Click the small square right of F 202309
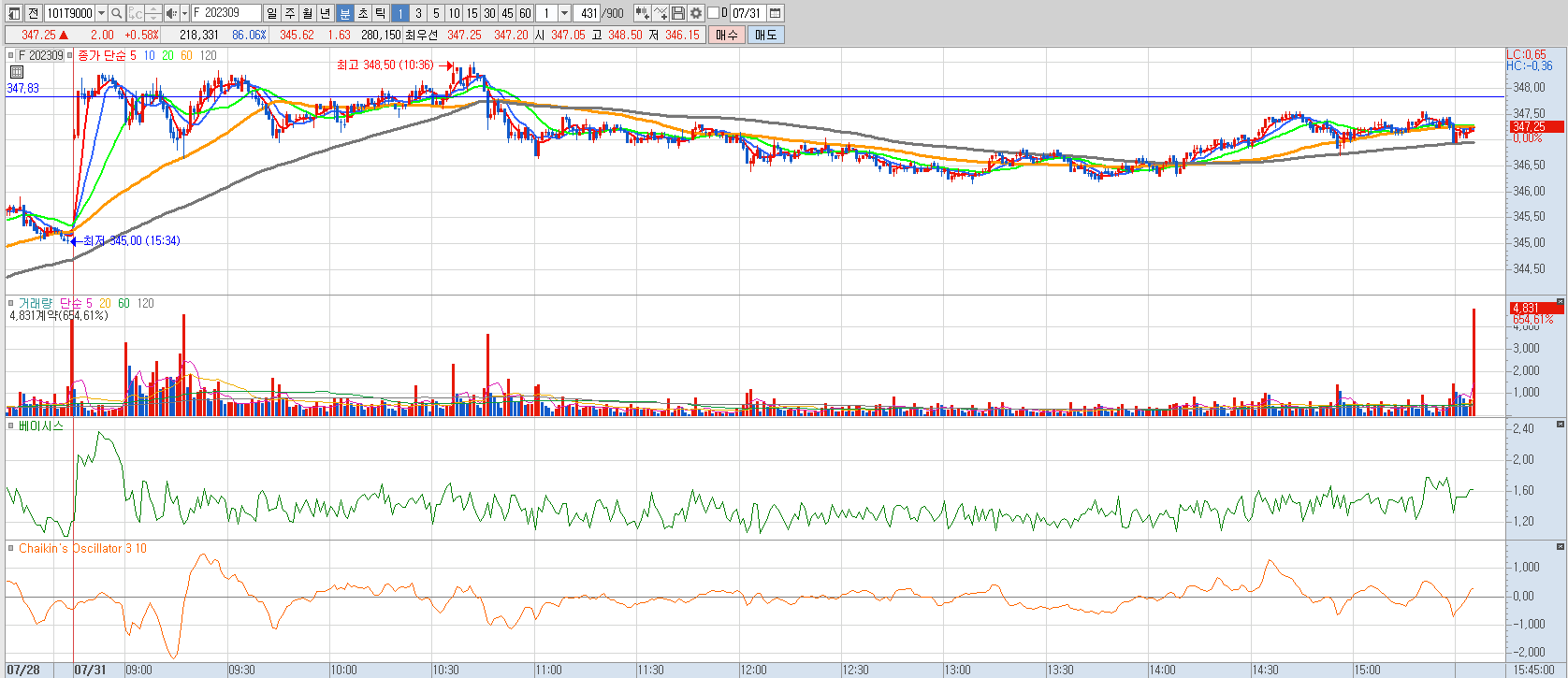 [70, 55]
